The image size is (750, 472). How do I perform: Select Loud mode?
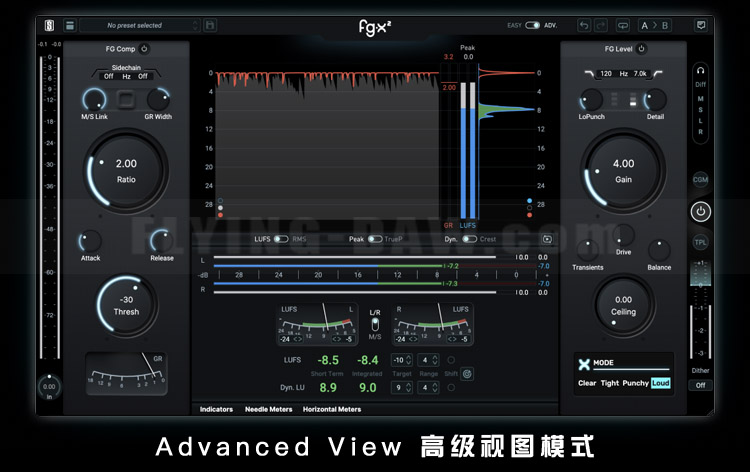(x=661, y=383)
